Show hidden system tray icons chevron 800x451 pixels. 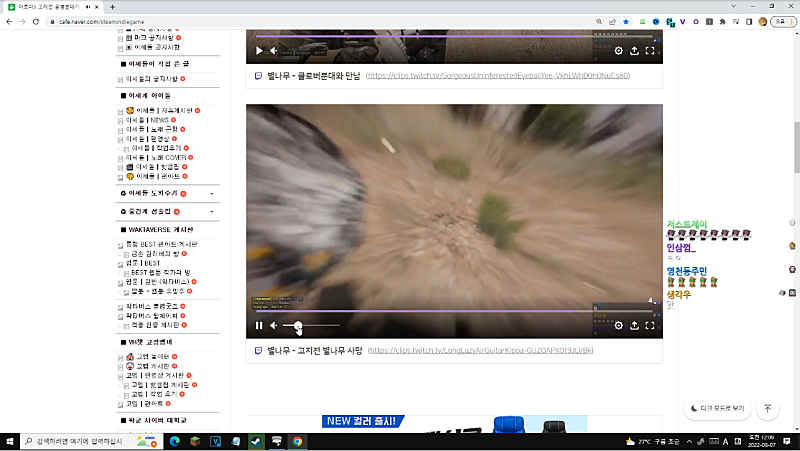pyautogui.click(x=689, y=441)
